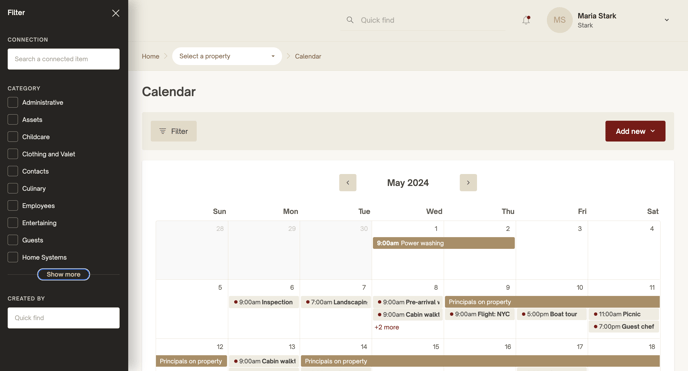
Task: Tick the Culinary category
Action: click(13, 188)
